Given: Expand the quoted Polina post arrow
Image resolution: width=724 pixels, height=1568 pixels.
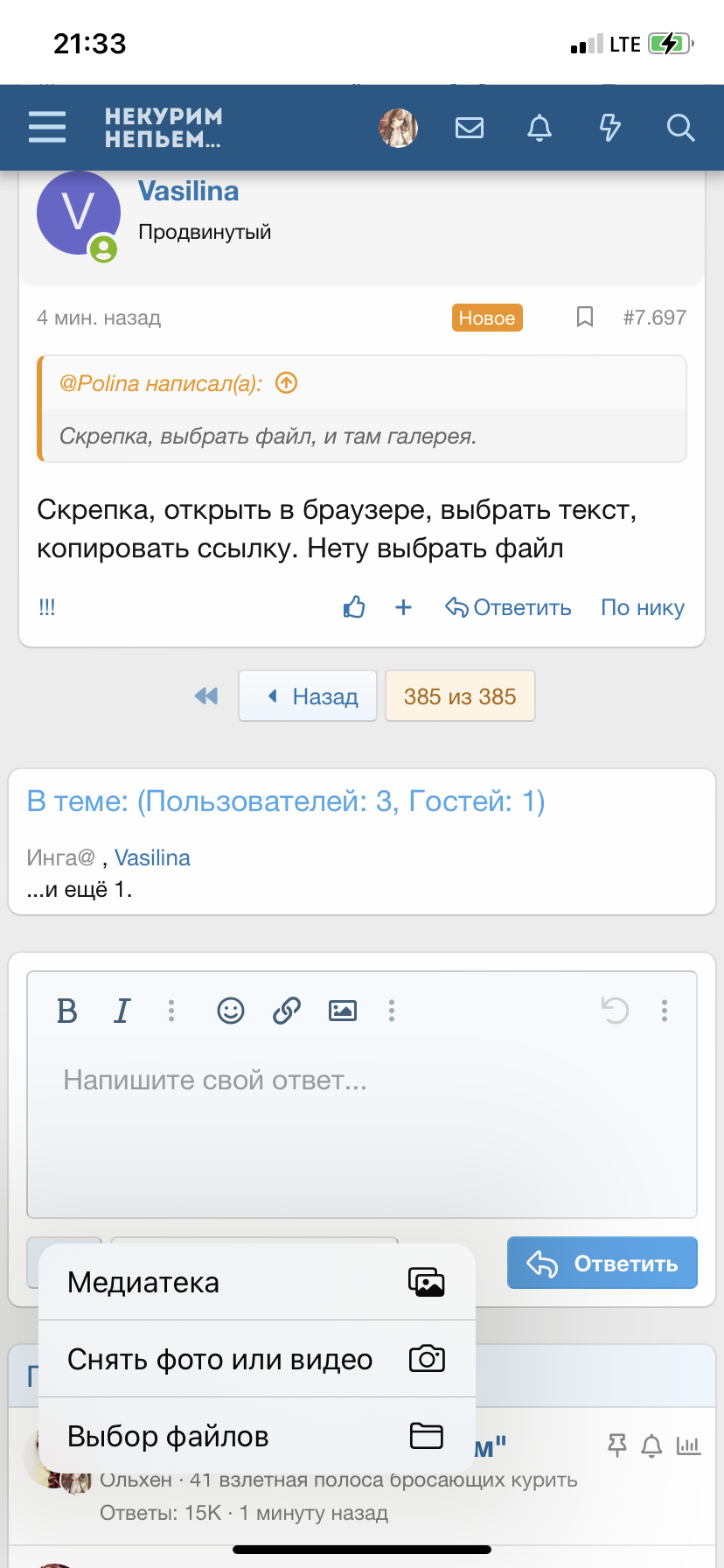Looking at the screenshot, I should (x=287, y=383).
